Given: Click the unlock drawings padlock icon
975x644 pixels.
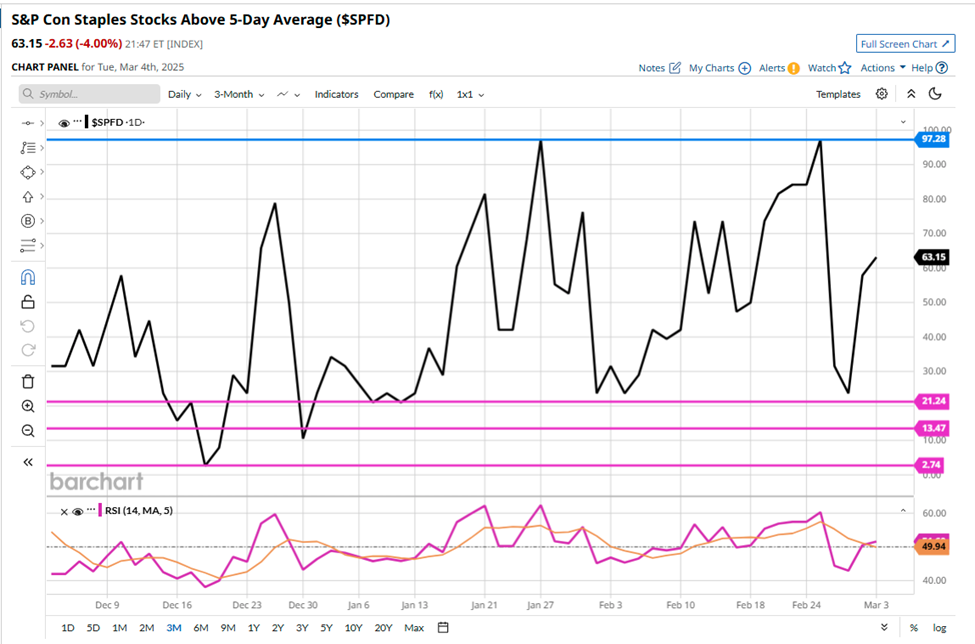Looking at the screenshot, I should pyautogui.click(x=28, y=302).
